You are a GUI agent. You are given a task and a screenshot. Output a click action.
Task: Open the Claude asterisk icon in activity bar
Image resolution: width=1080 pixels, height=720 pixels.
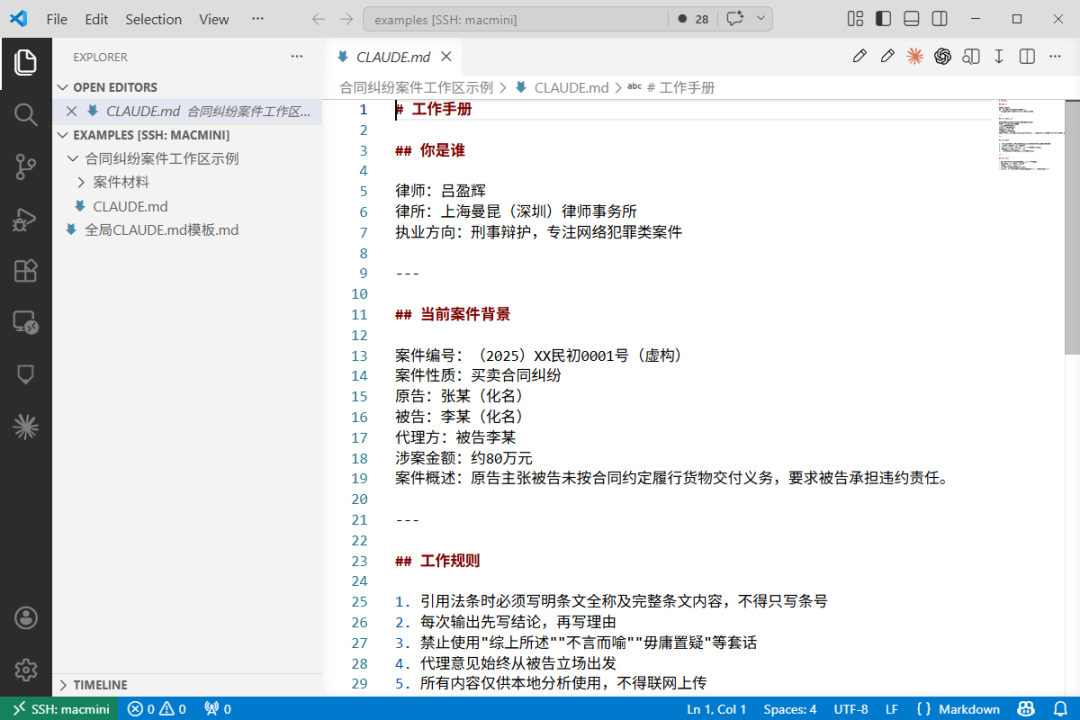tap(25, 427)
